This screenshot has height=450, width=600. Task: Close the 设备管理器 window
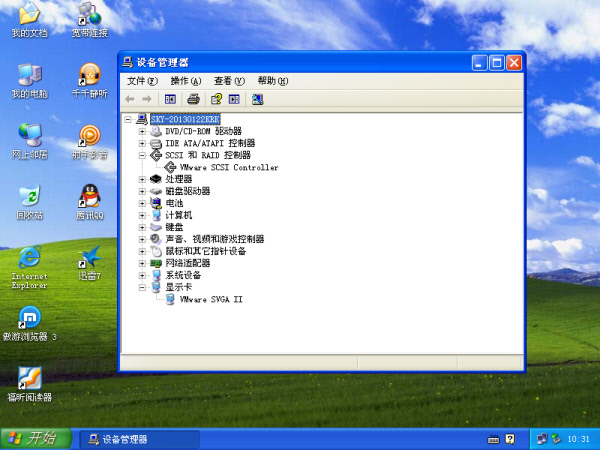pos(514,63)
